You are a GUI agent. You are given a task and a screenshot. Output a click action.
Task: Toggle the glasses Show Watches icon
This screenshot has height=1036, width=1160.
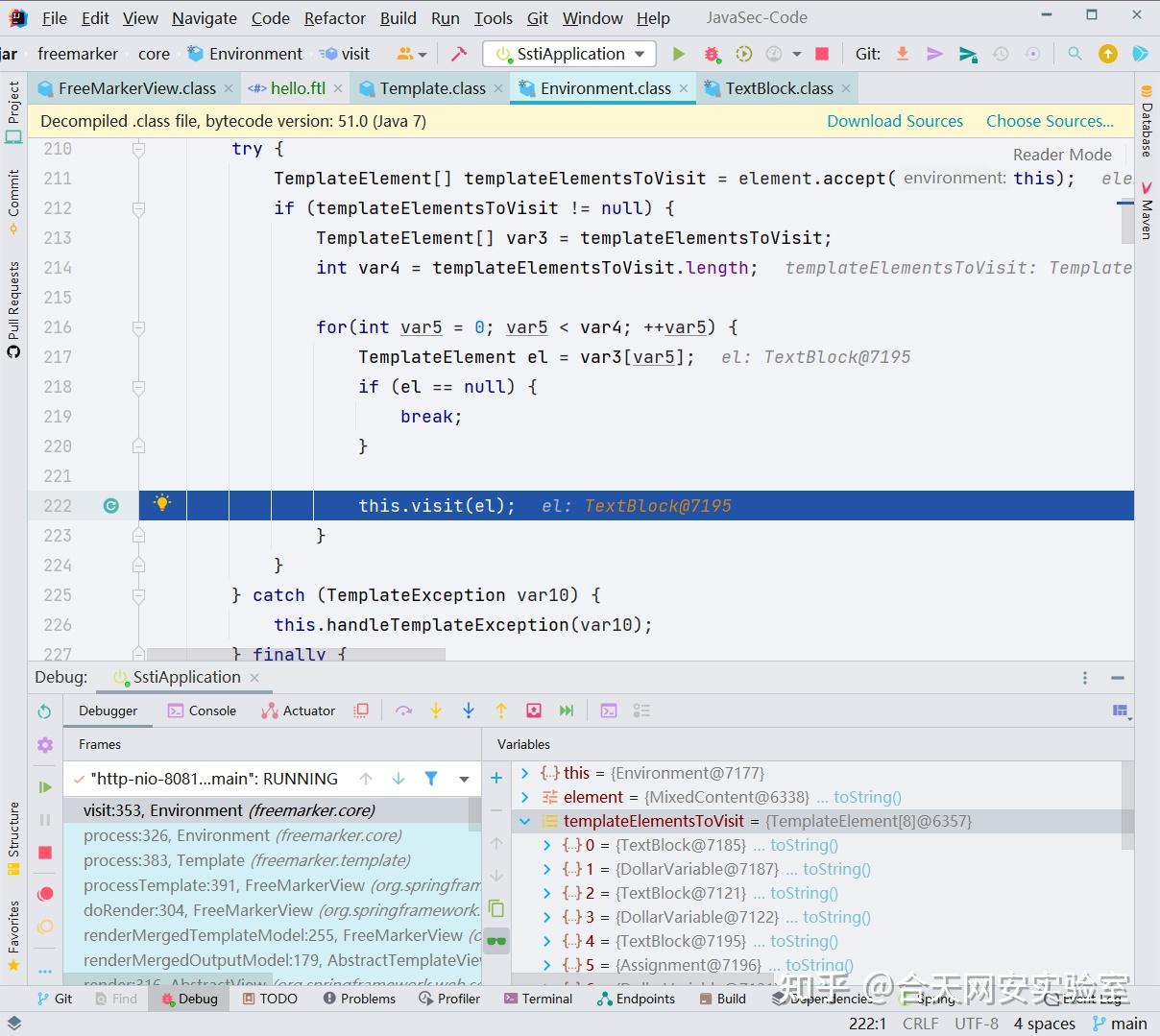coord(496,940)
